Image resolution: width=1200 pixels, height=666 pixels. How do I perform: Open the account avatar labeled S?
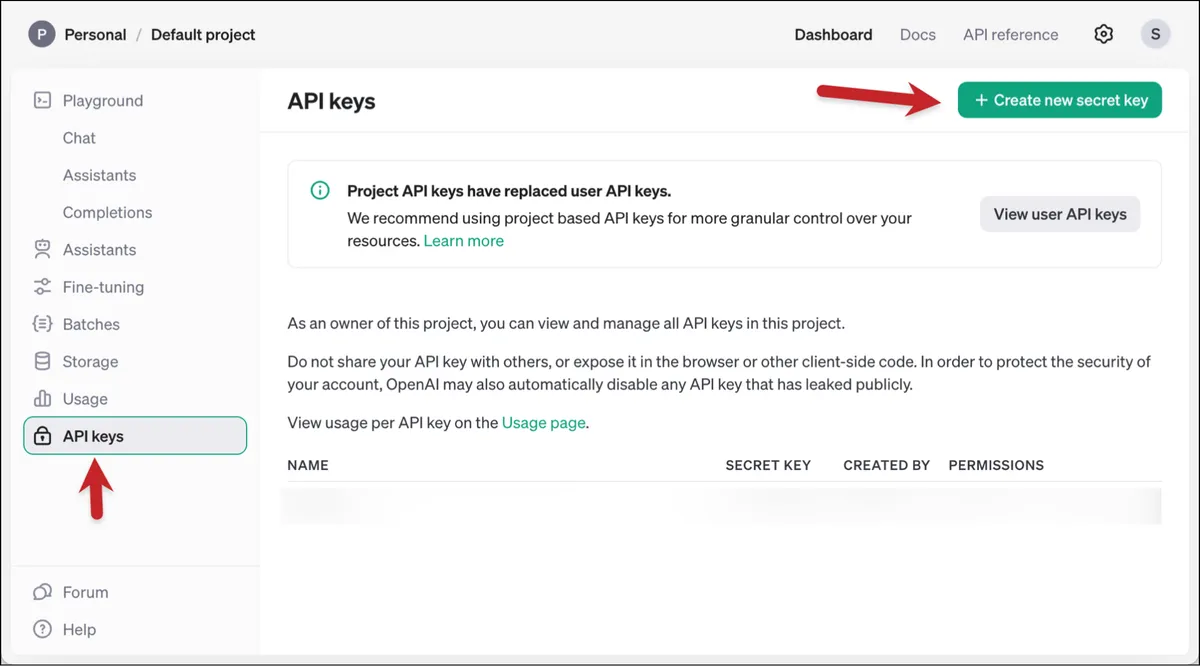click(1156, 34)
